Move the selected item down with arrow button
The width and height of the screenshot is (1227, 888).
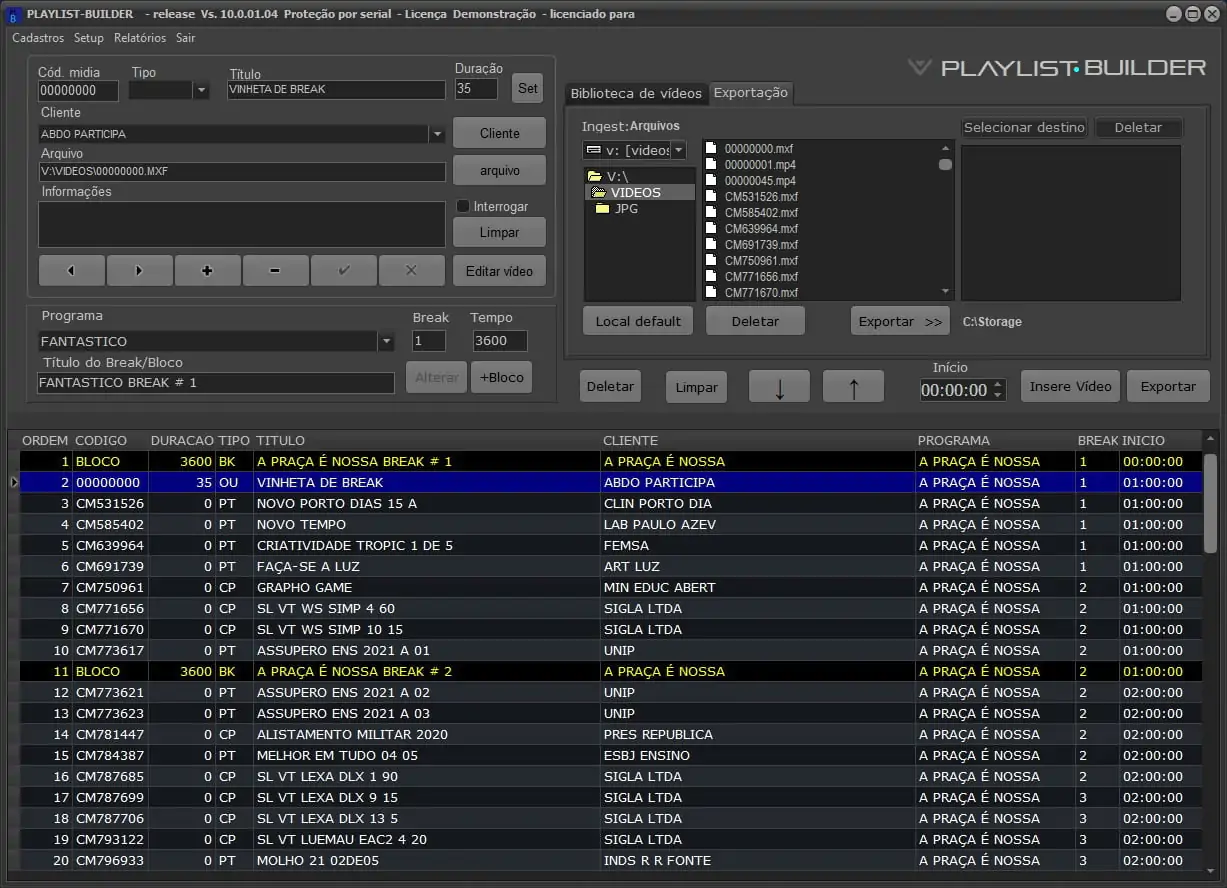pos(780,387)
